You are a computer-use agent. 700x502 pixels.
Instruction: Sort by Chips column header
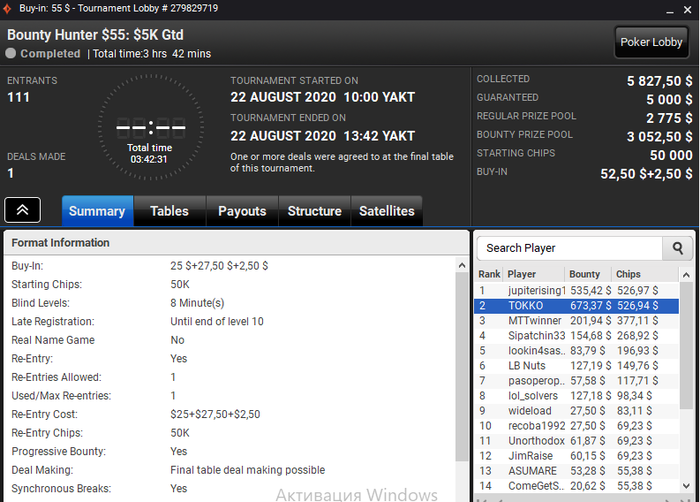point(645,274)
